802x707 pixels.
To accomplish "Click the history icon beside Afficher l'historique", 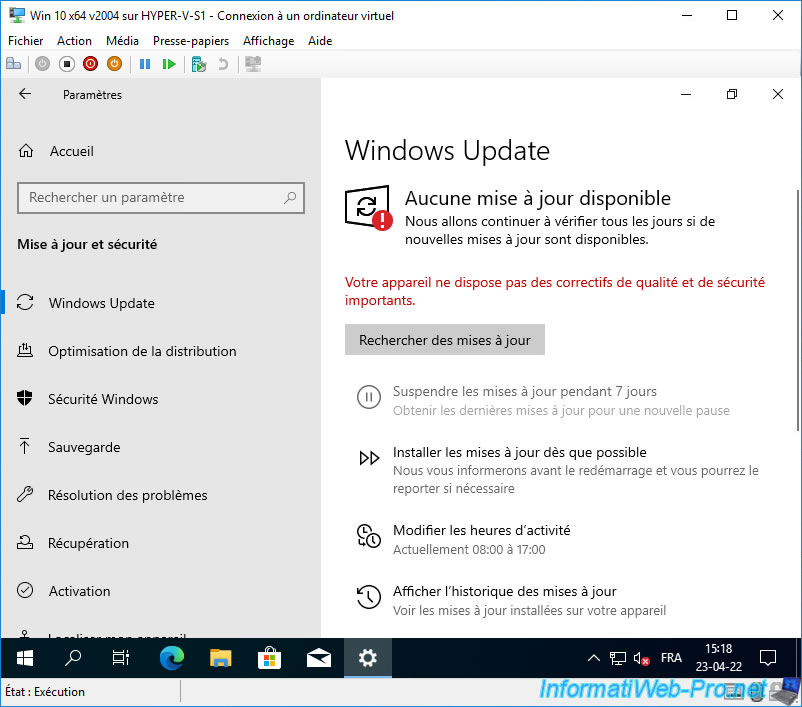I will [369, 596].
